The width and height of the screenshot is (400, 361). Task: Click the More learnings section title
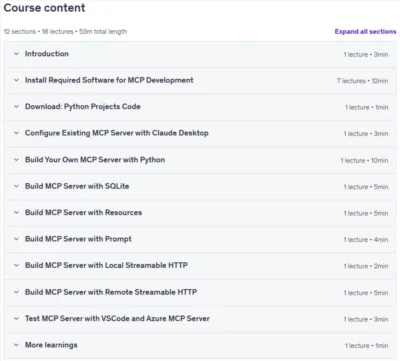(51, 345)
